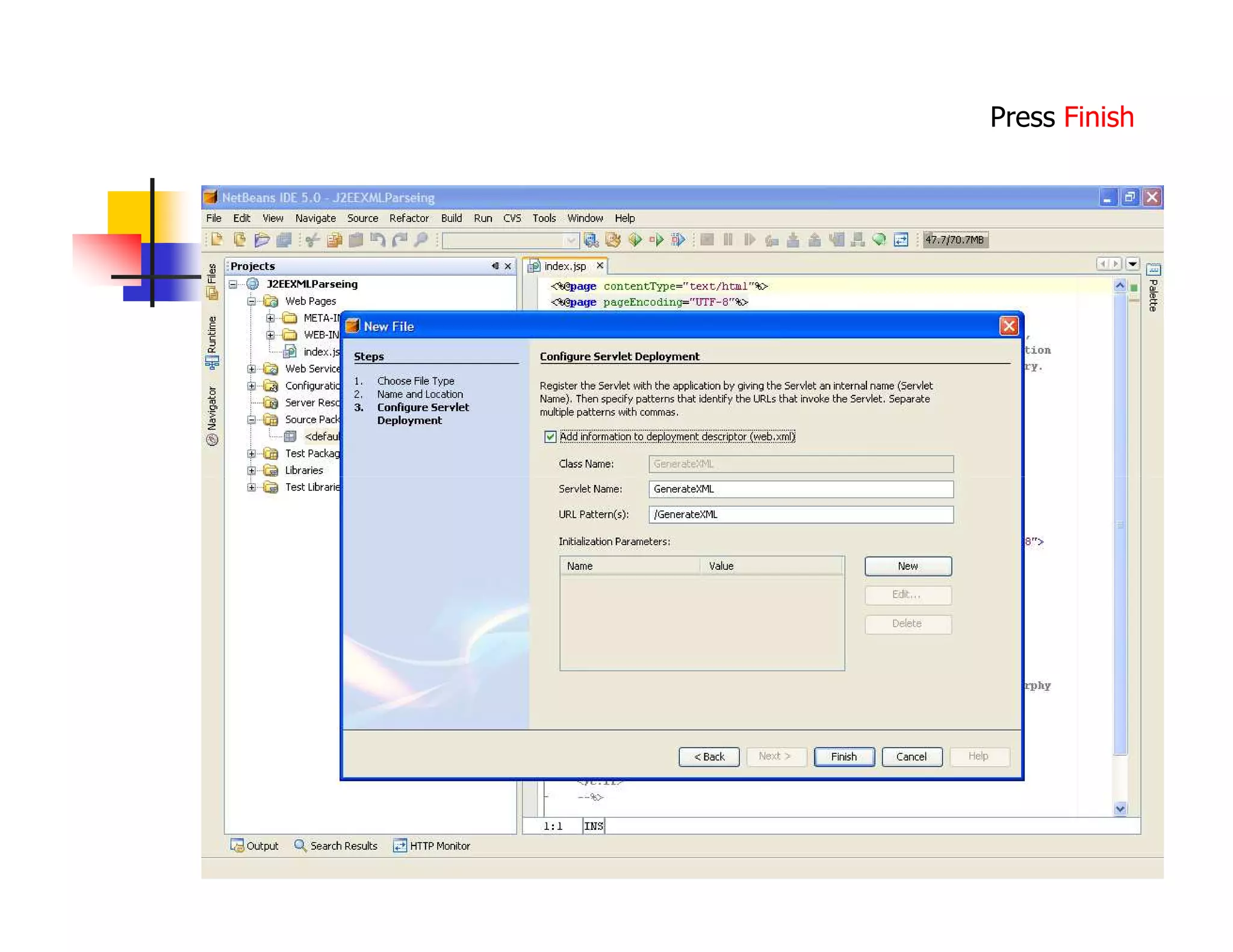The height and width of the screenshot is (952, 1233).
Task: Open the HTTP Monitor window
Action: [432, 845]
